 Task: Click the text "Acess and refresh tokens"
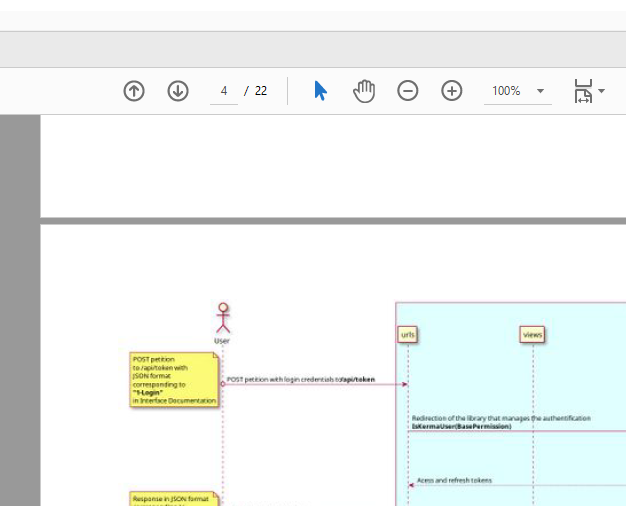click(454, 480)
